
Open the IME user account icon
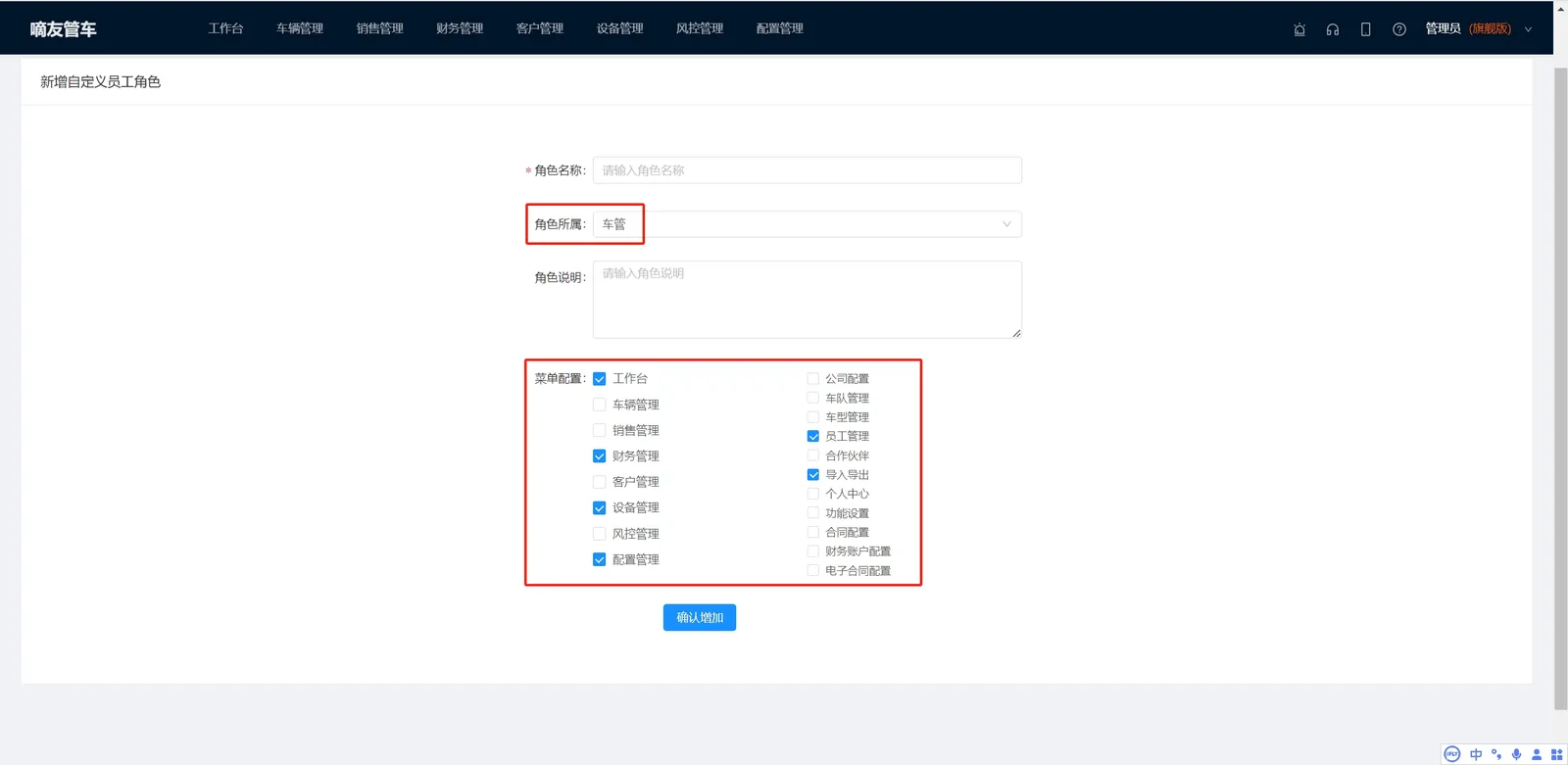pyautogui.click(x=1537, y=754)
